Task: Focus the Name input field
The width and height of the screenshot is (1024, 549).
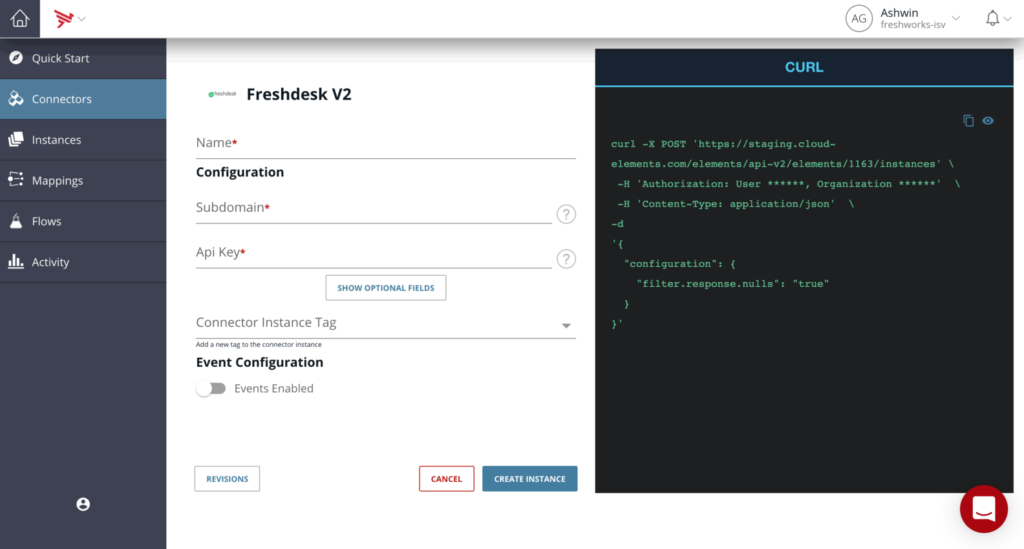Action: 385,144
